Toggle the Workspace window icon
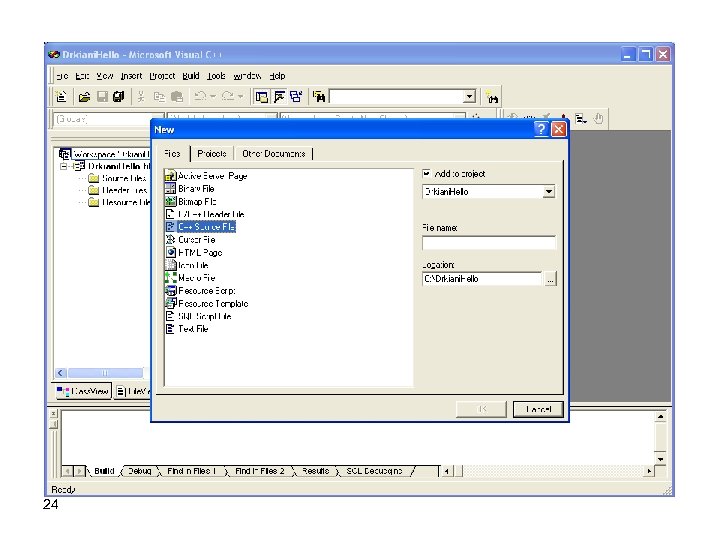The image size is (720, 540). click(x=262, y=97)
